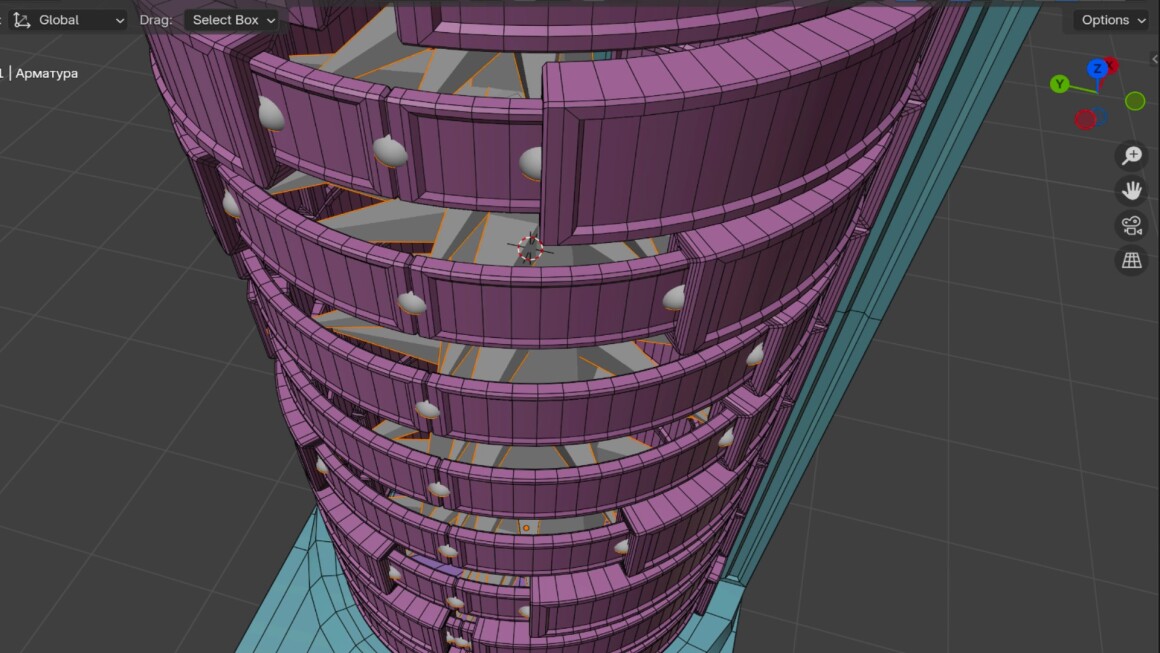
Task: Expand the sidebar using the right-edge arrow
Action: 1155,59
